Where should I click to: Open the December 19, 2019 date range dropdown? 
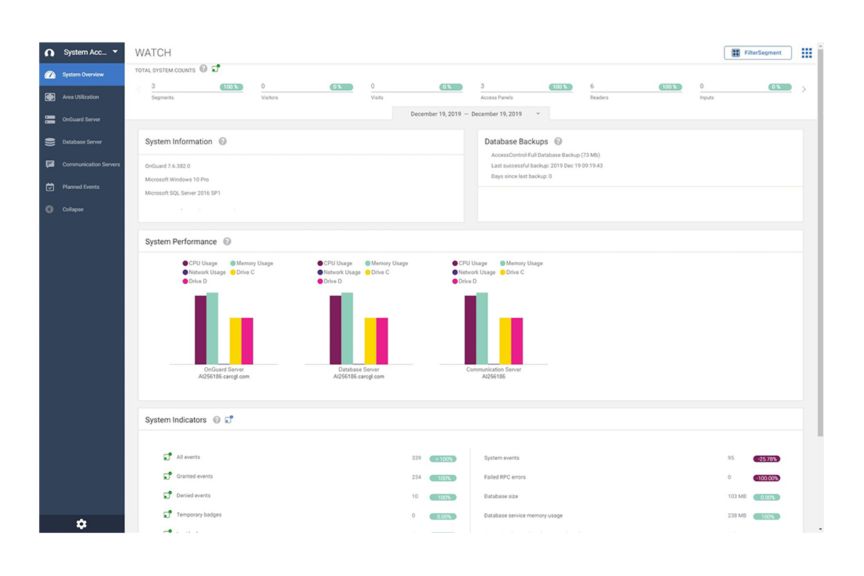tap(473, 114)
